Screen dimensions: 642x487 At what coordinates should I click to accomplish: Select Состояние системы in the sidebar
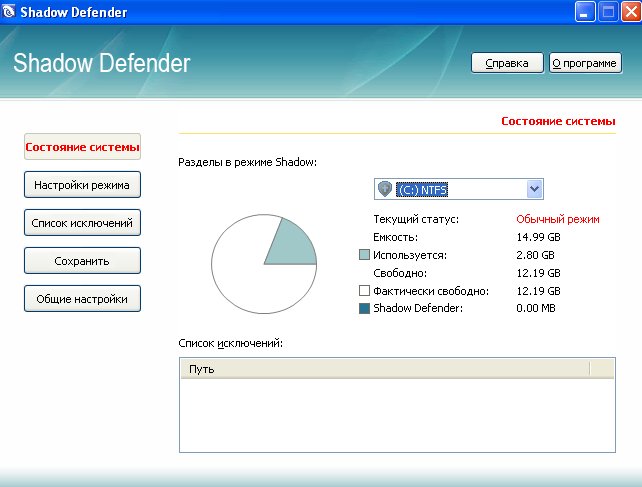click(x=82, y=147)
